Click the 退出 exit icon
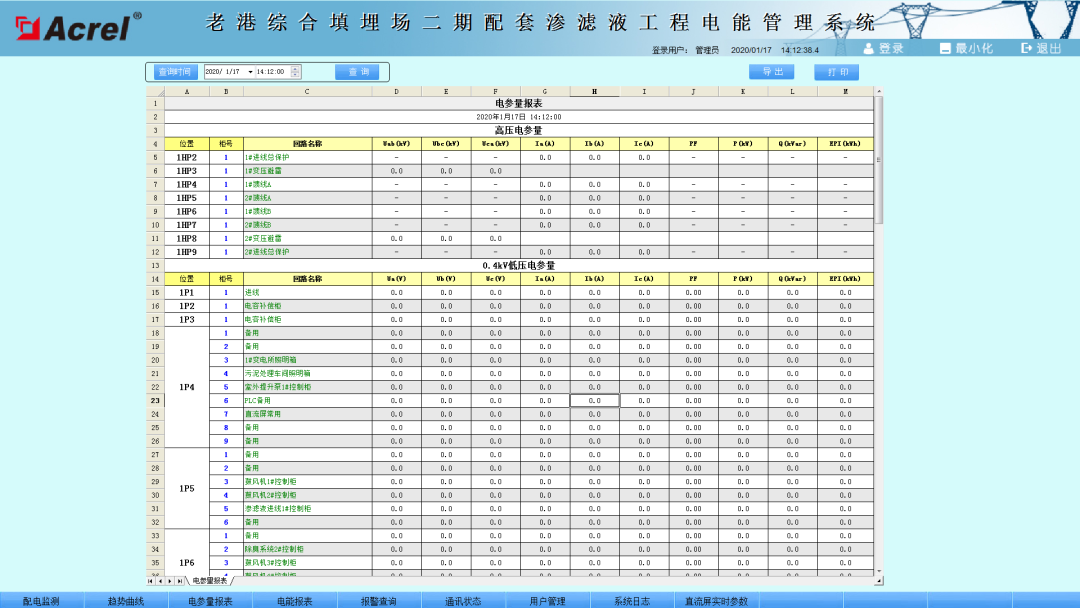 pos(1026,48)
